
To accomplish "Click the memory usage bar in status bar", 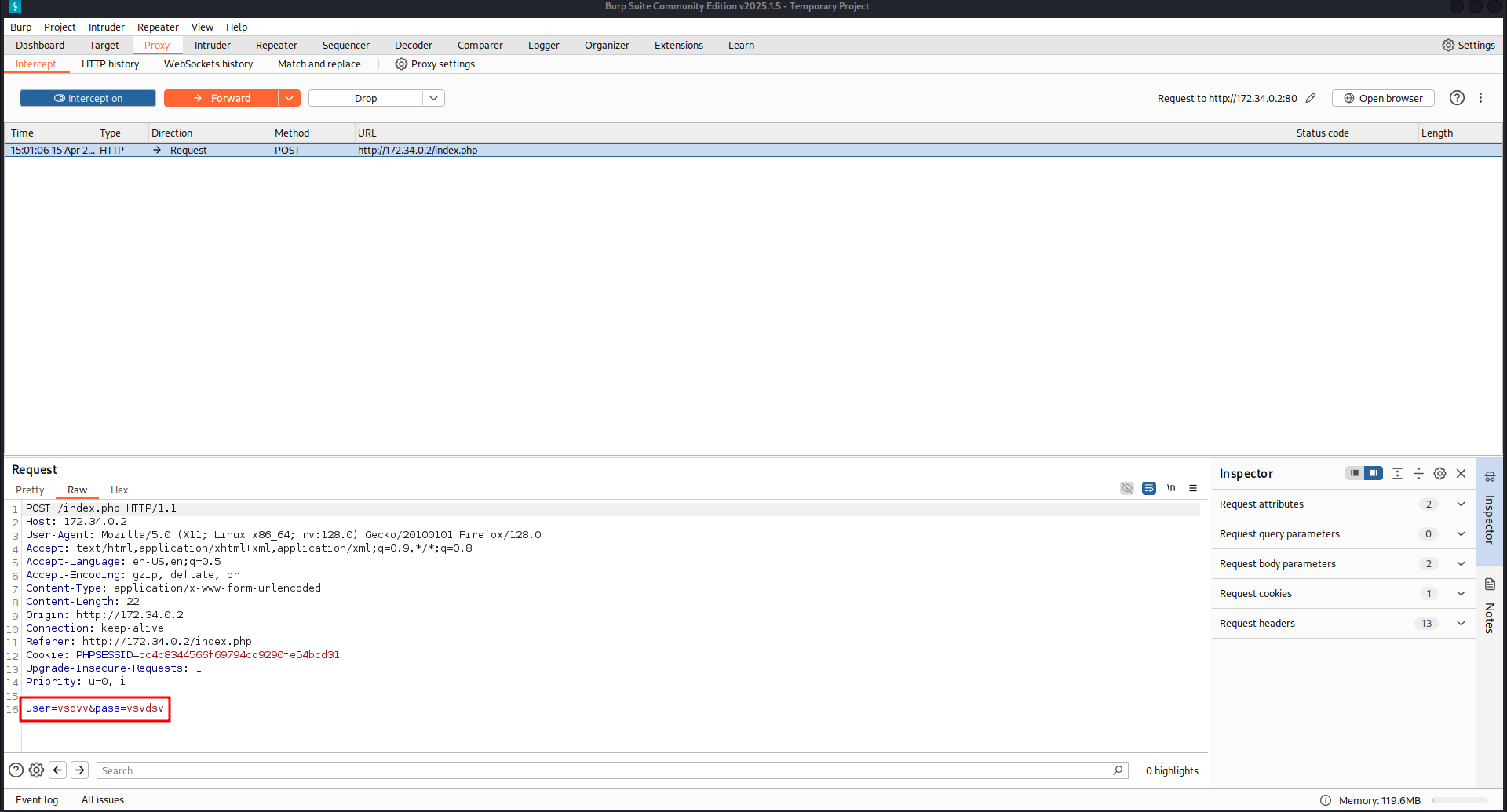I will [1459, 800].
